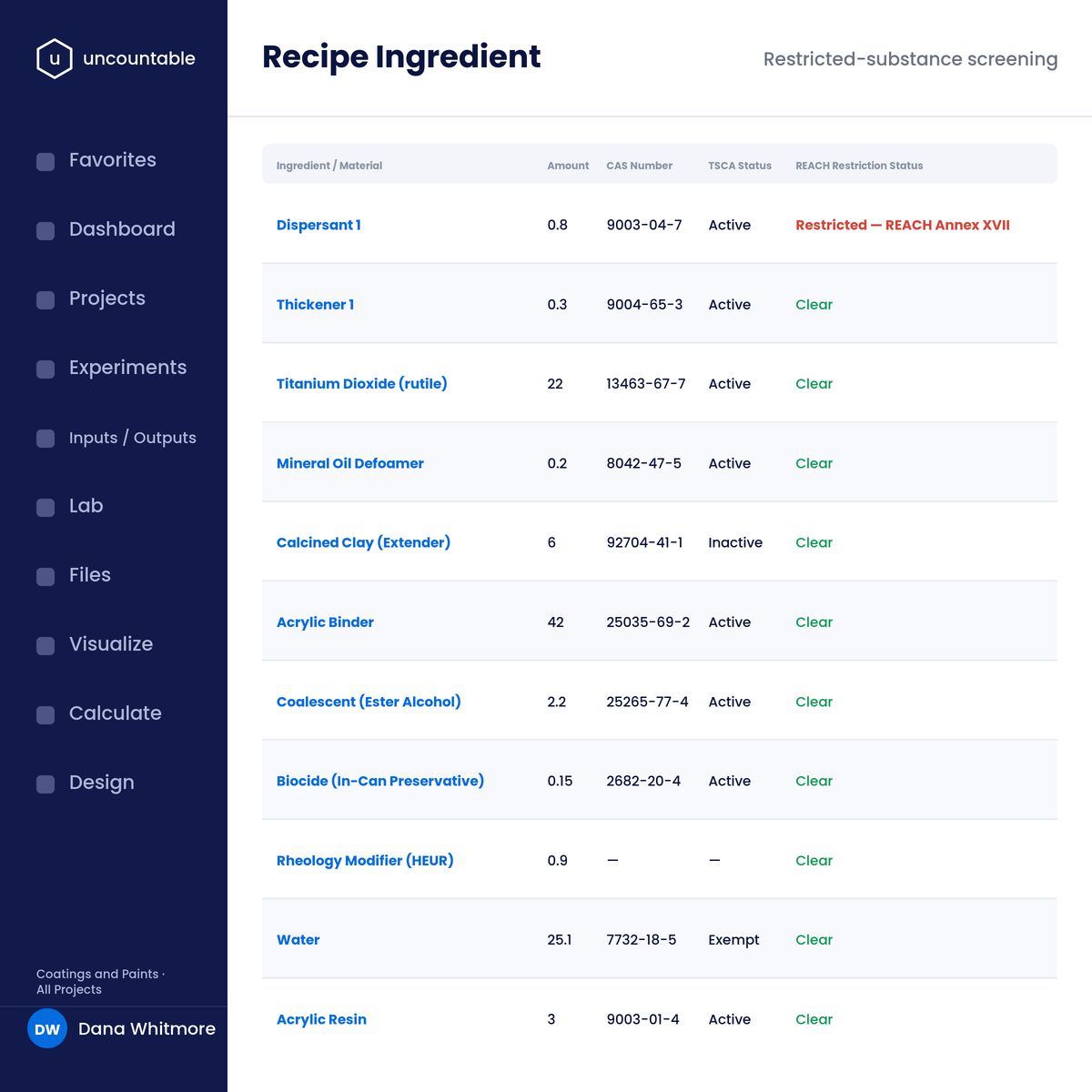Click the DW user avatar
This screenshot has height=1092, width=1092.
tap(47, 1029)
